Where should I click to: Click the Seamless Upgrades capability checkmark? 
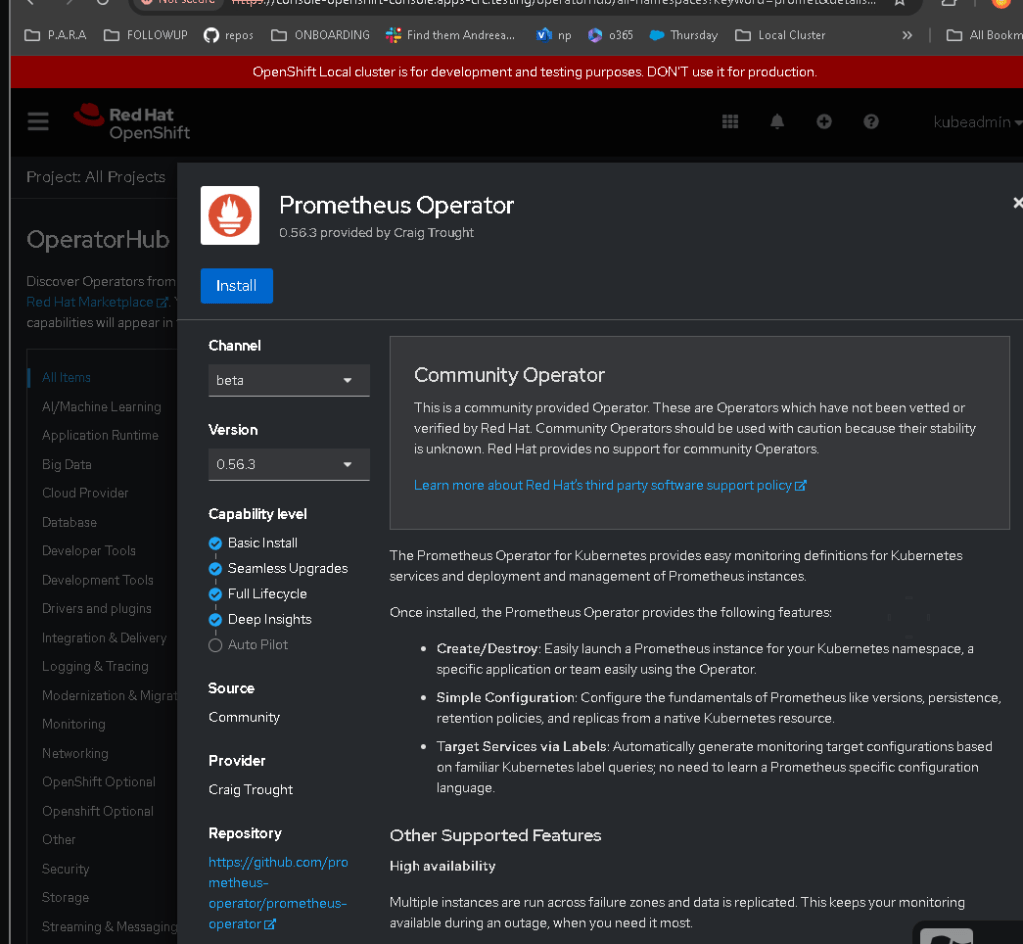point(215,569)
